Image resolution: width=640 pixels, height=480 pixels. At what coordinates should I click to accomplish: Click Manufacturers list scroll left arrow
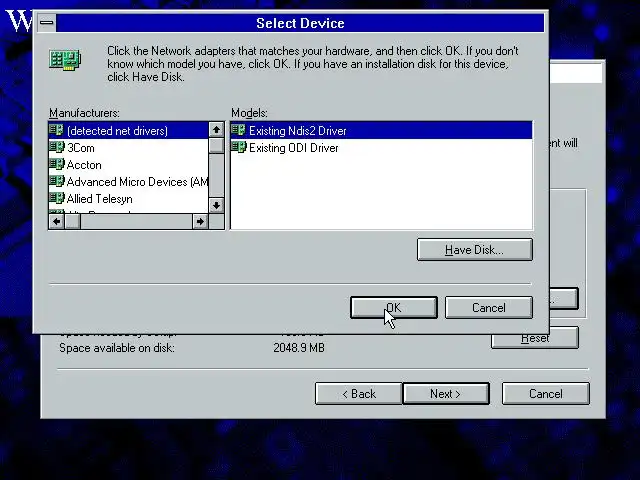point(57,222)
